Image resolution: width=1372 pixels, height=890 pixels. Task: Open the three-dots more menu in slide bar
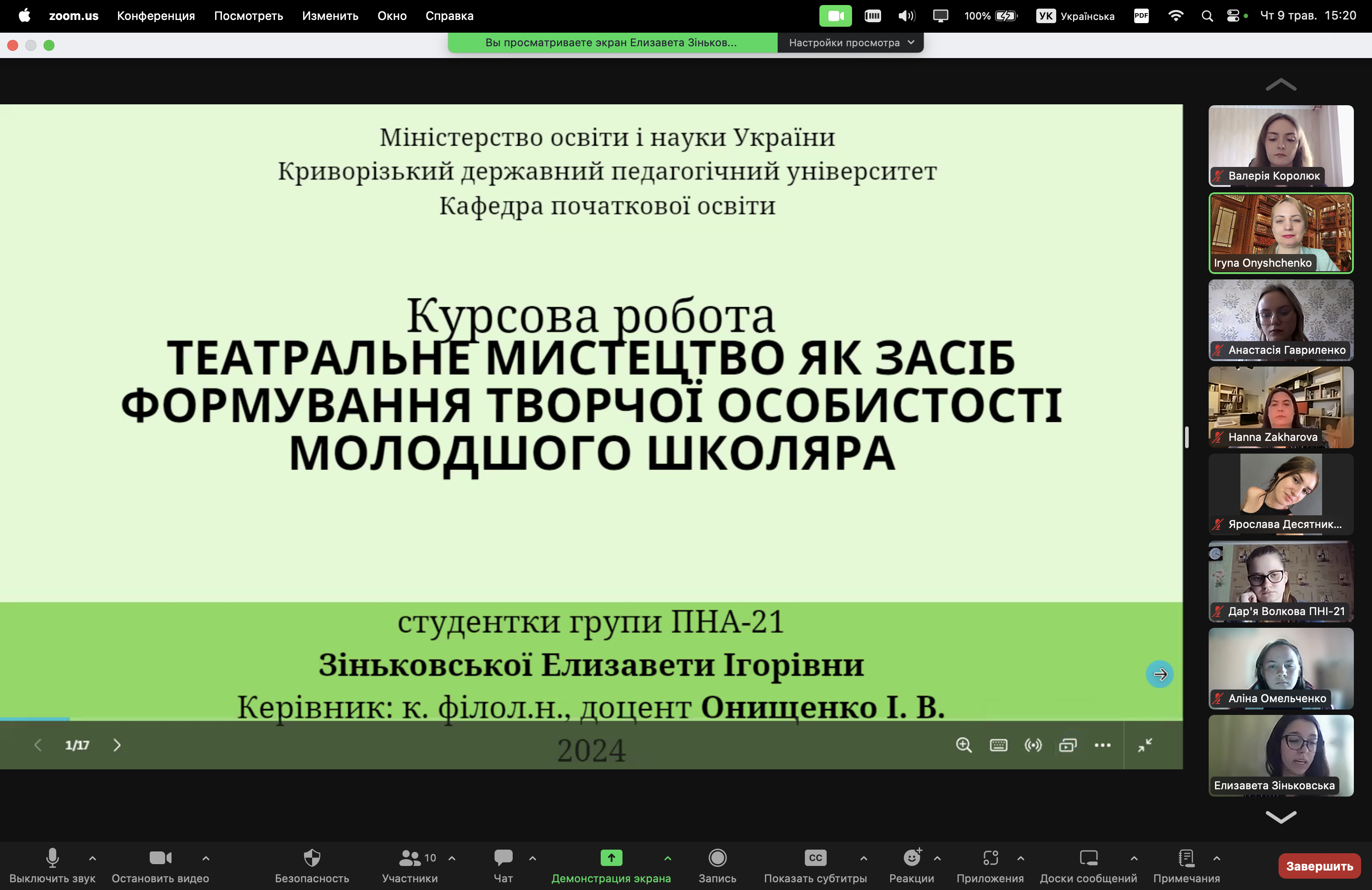1102,745
